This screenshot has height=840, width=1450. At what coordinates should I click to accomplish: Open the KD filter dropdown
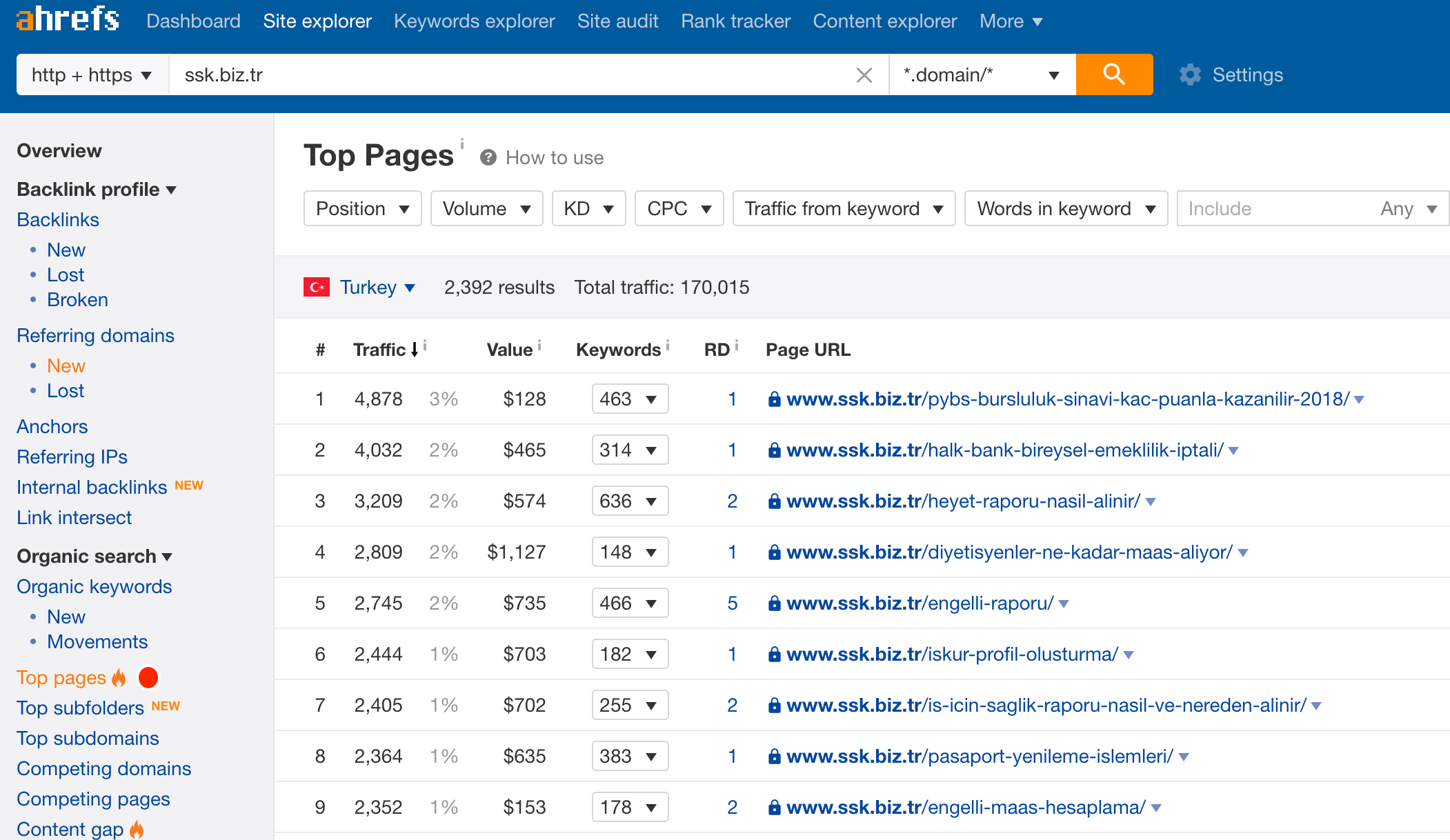588,208
